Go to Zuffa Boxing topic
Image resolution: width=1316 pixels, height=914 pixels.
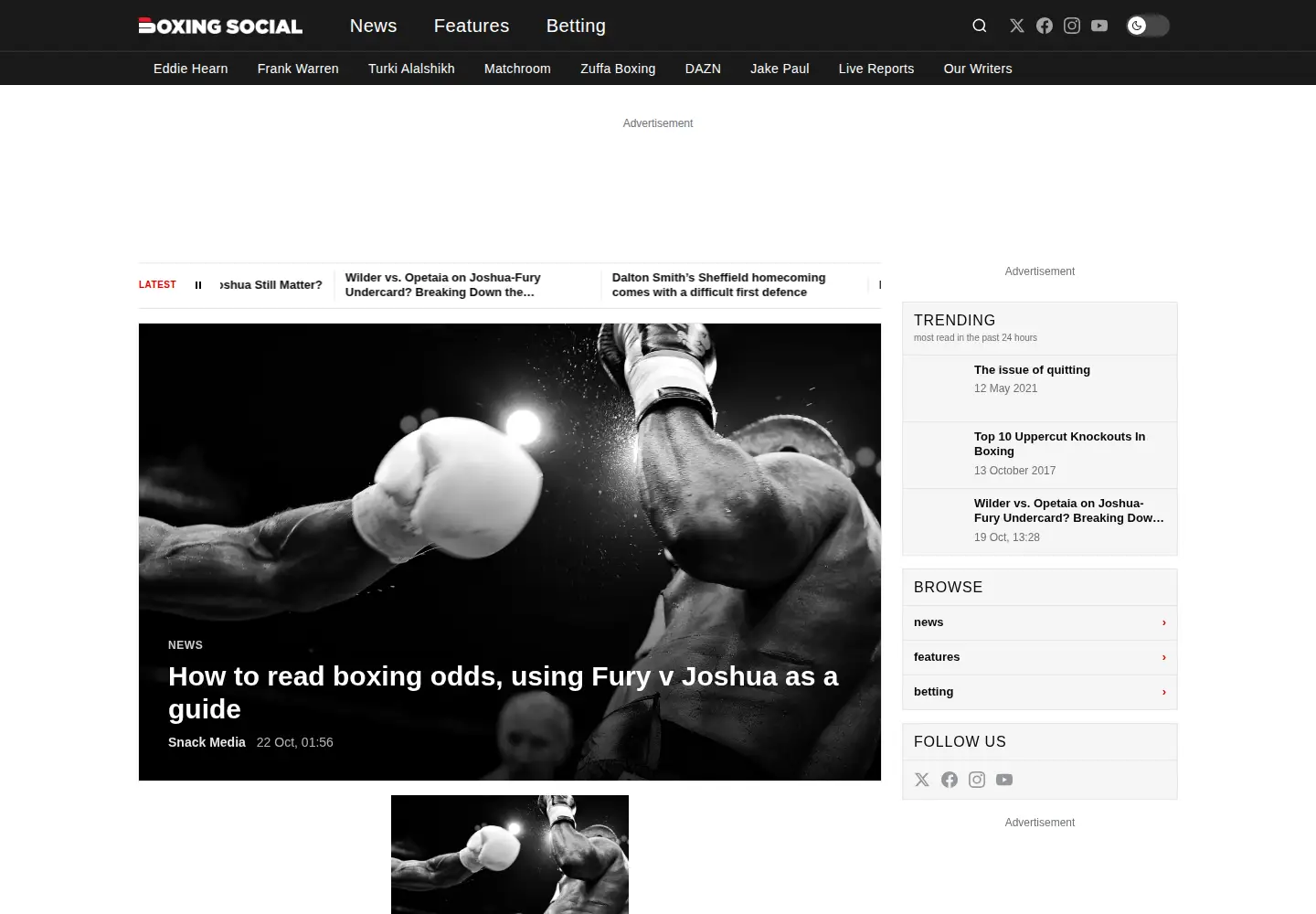click(618, 69)
